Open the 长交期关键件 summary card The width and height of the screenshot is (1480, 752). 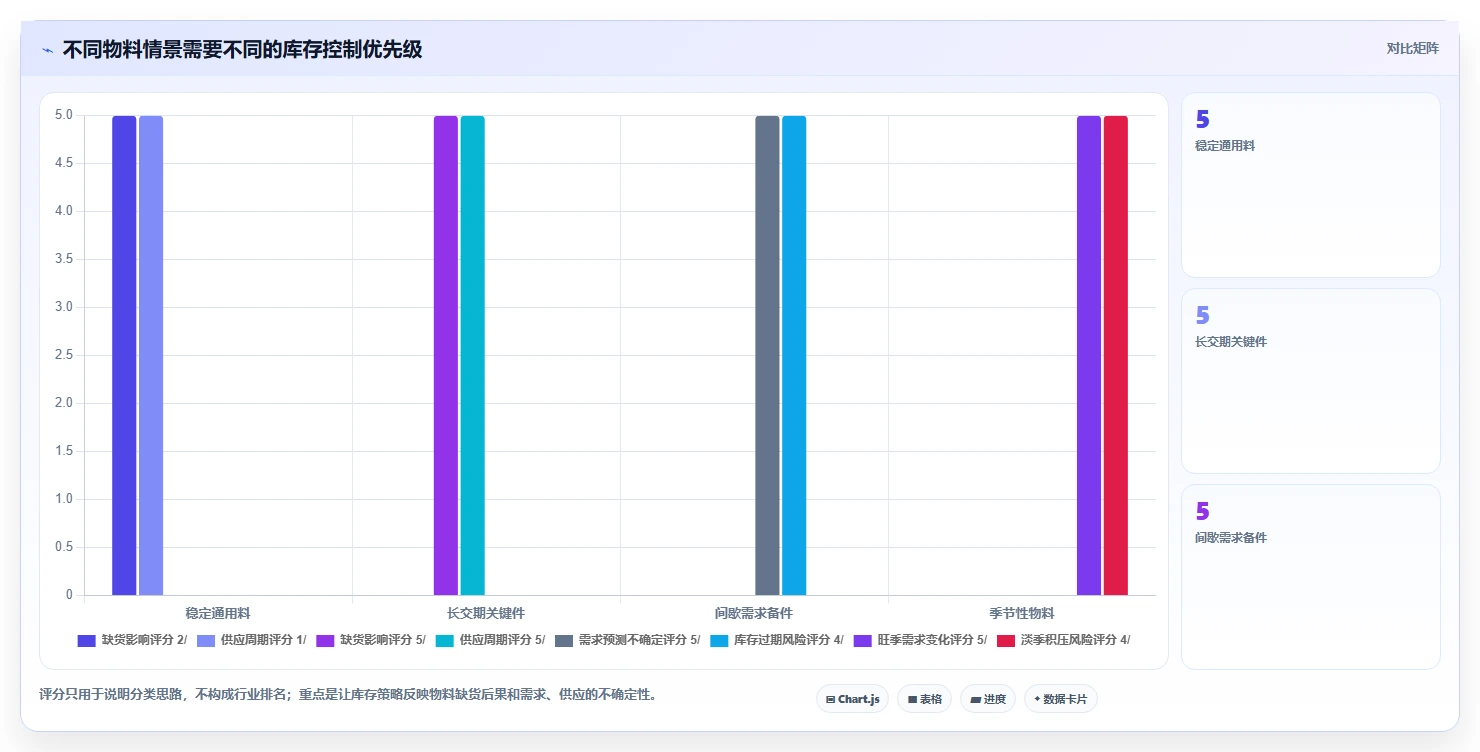(1311, 381)
